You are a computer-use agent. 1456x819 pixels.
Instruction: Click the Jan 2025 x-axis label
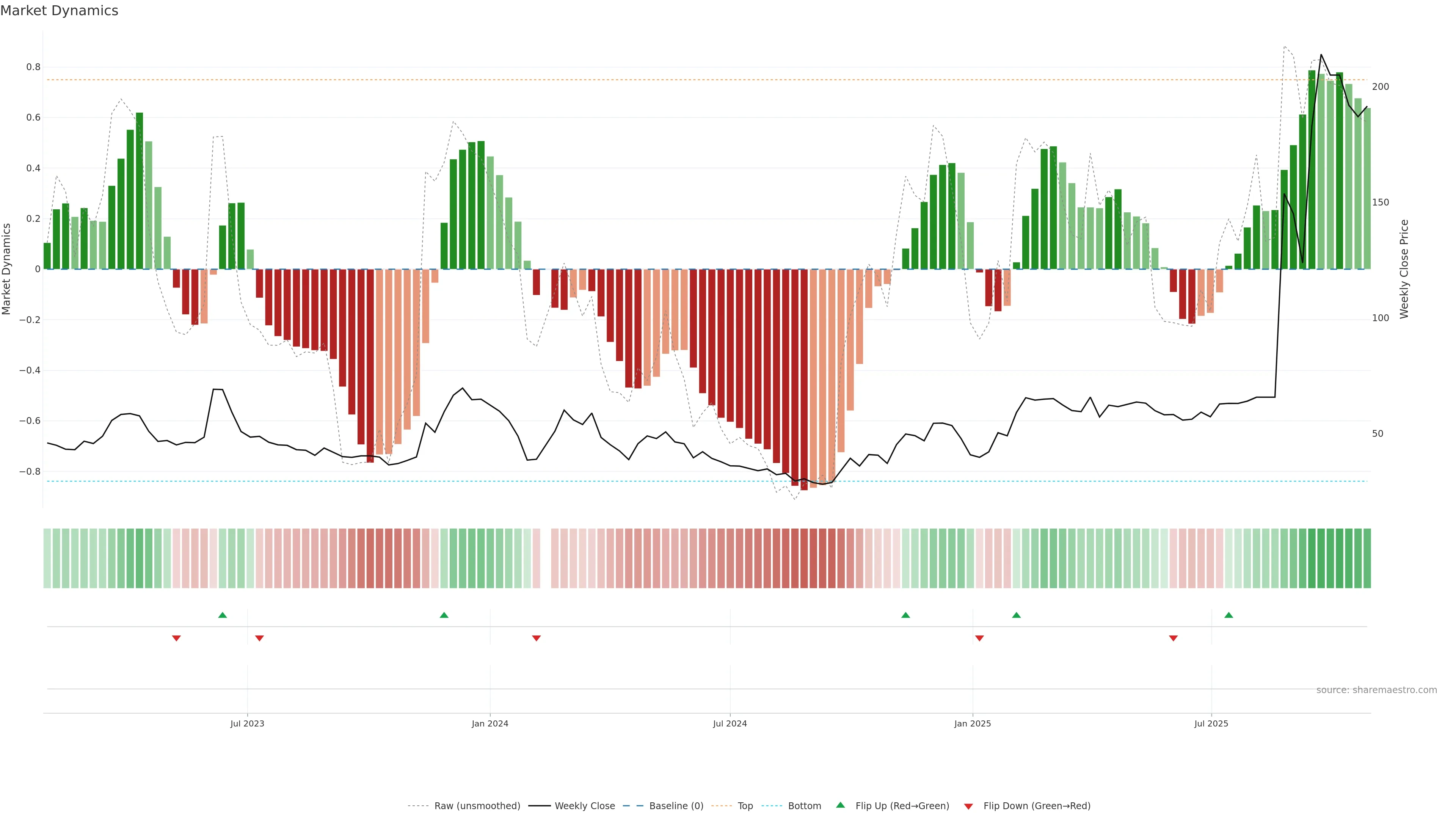(972, 723)
